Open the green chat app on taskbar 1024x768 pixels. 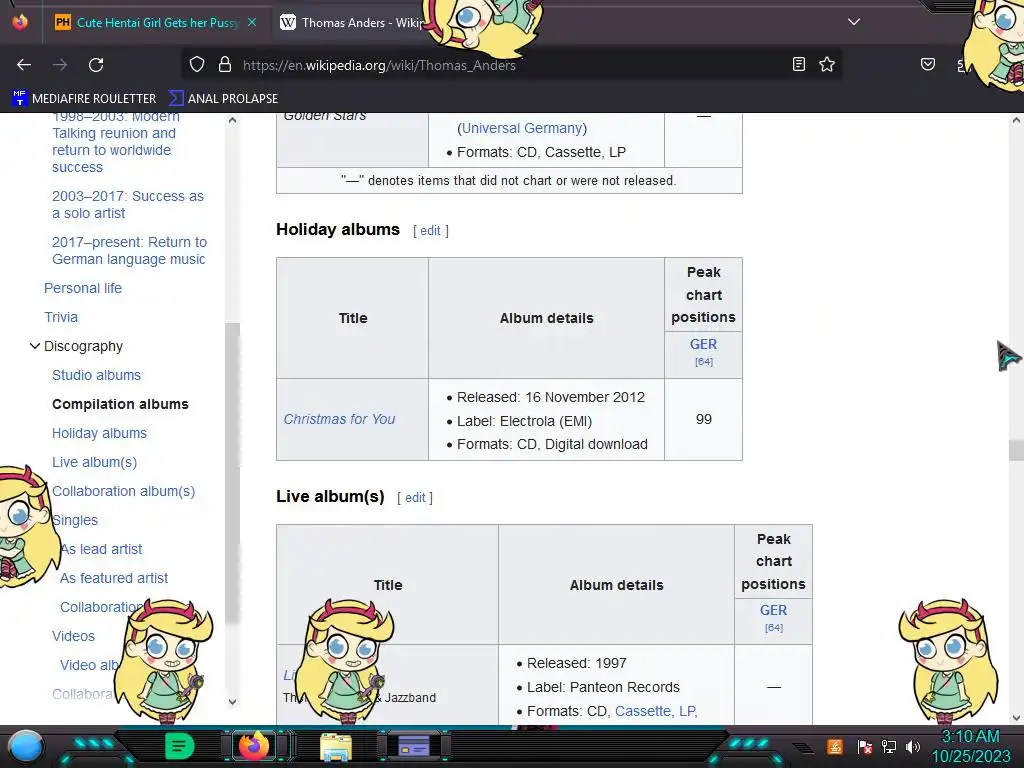[179, 746]
